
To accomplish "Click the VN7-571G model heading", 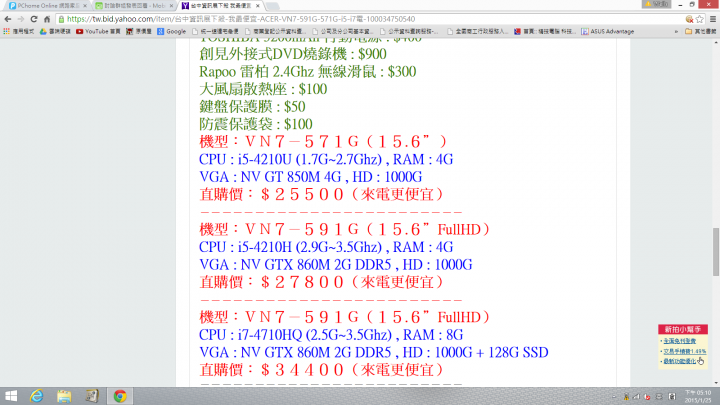I will pyautogui.click(x=323, y=141).
